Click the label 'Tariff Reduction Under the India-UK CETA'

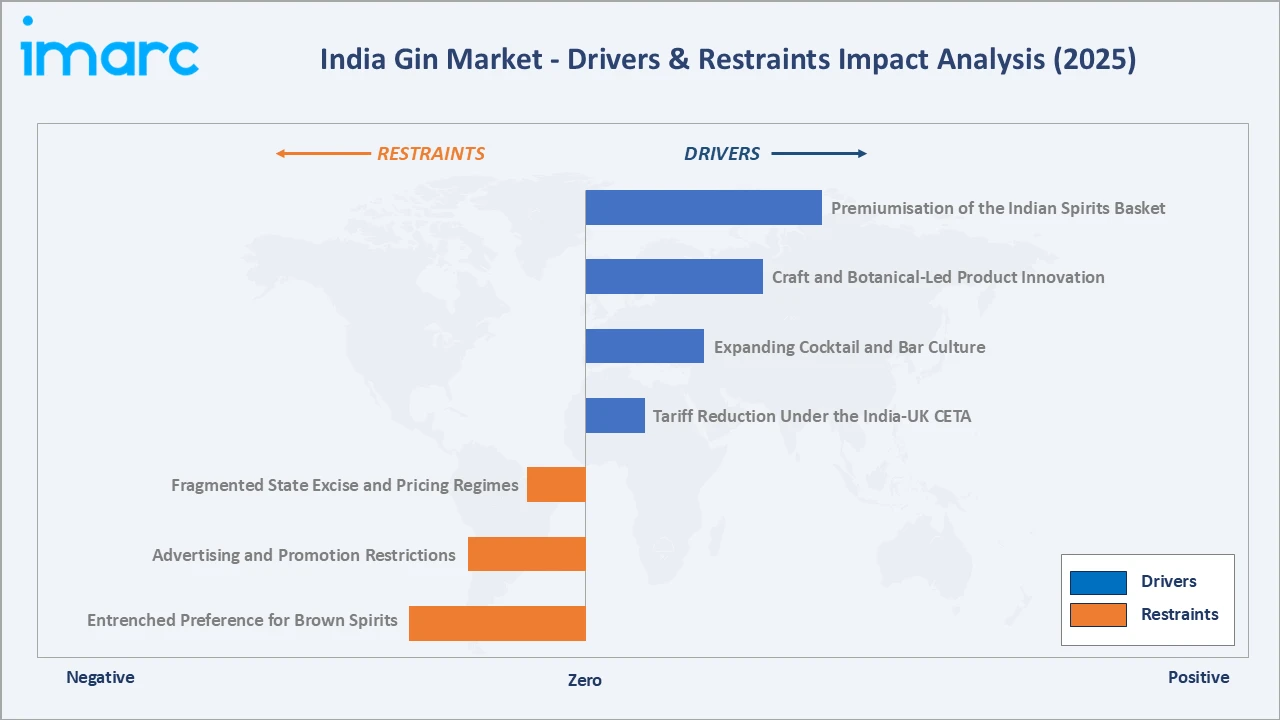tap(812, 416)
